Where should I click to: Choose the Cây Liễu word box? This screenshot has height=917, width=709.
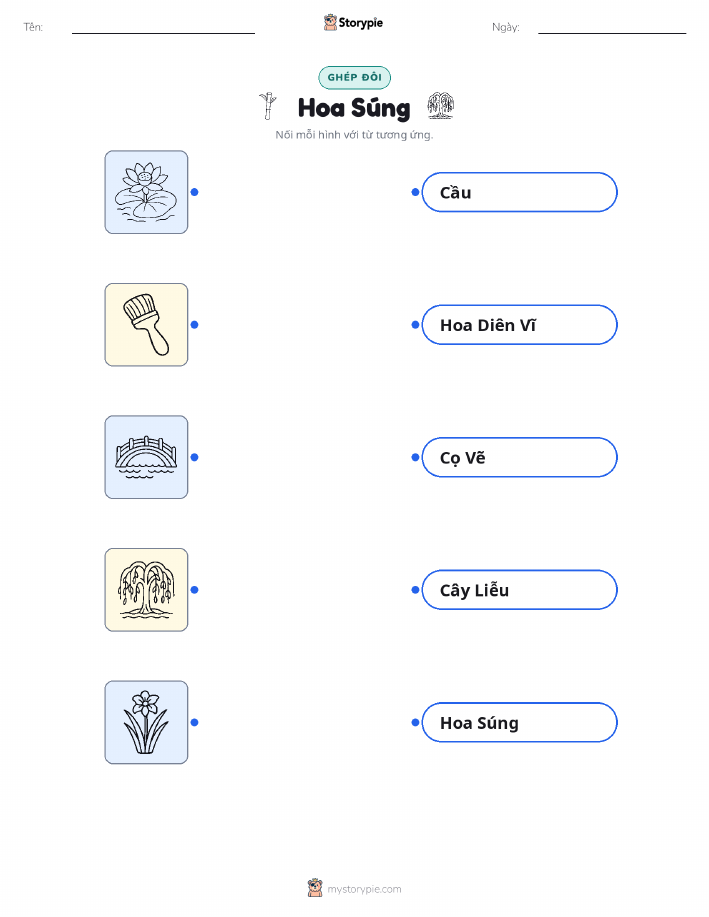click(519, 590)
